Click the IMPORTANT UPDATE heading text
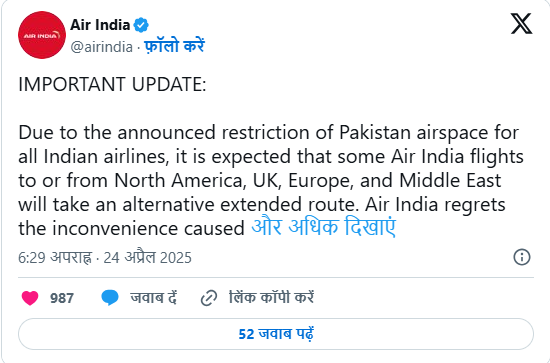This screenshot has height=363, width=550. click(x=112, y=85)
